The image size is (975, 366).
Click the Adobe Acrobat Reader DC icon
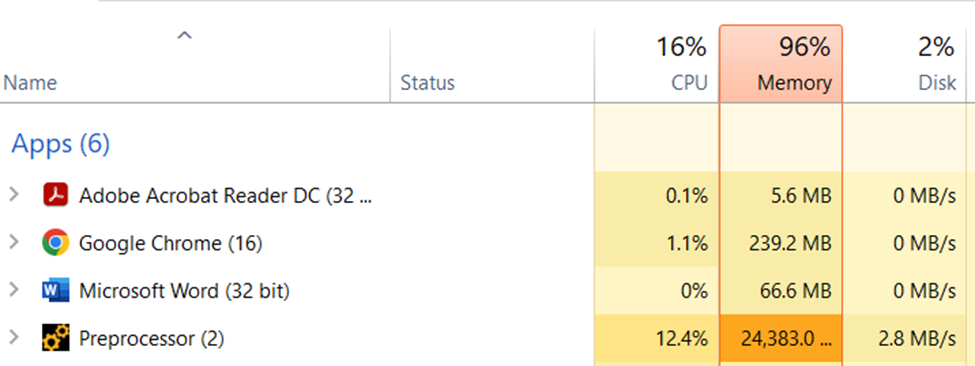[x=55, y=195]
